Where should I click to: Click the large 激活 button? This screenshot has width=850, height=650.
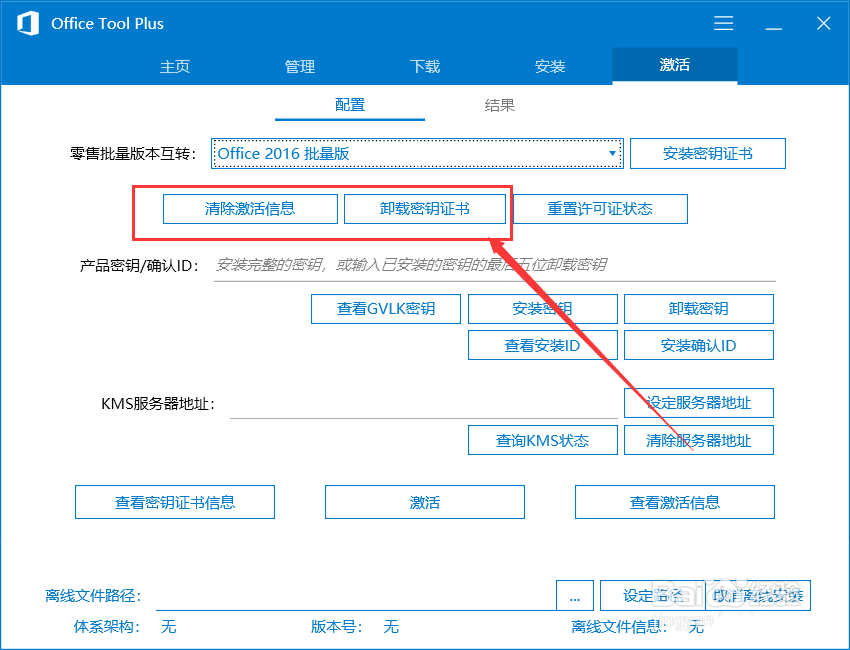coord(424,502)
